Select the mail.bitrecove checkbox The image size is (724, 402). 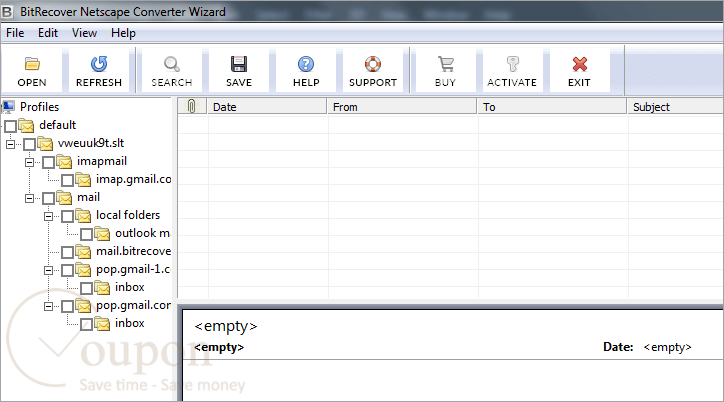(x=67, y=252)
